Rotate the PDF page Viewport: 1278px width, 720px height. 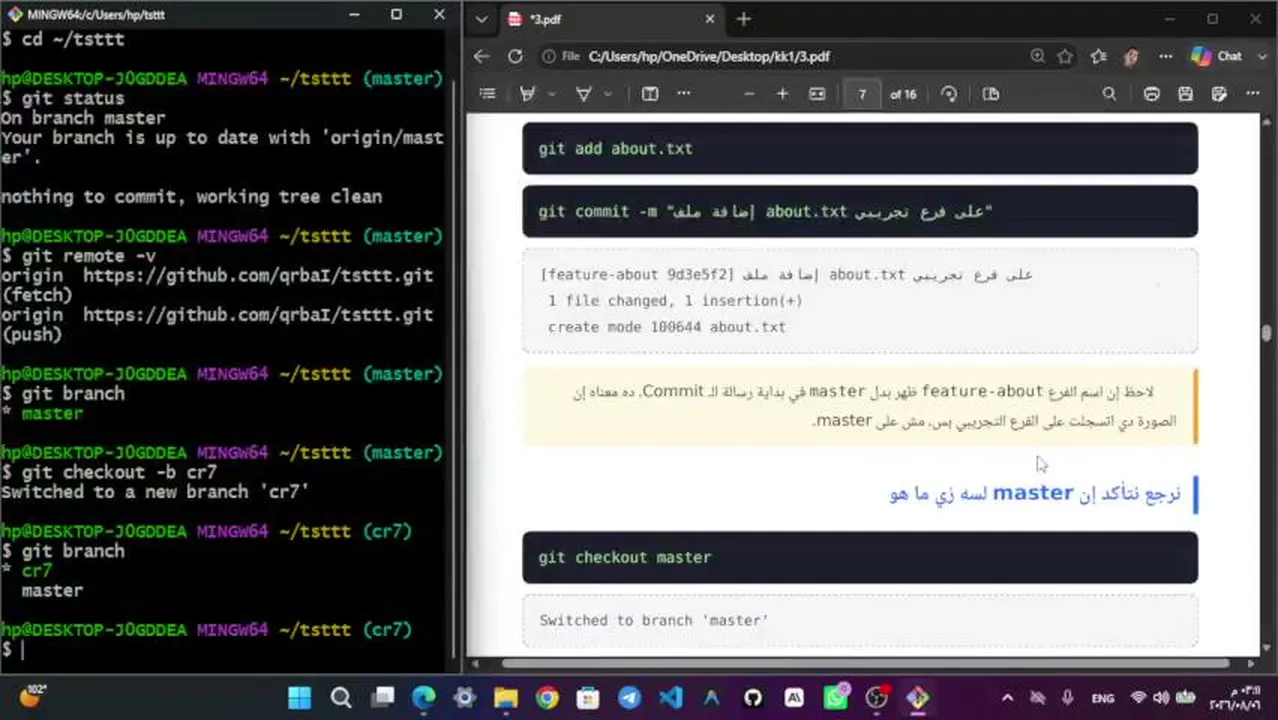949,94
